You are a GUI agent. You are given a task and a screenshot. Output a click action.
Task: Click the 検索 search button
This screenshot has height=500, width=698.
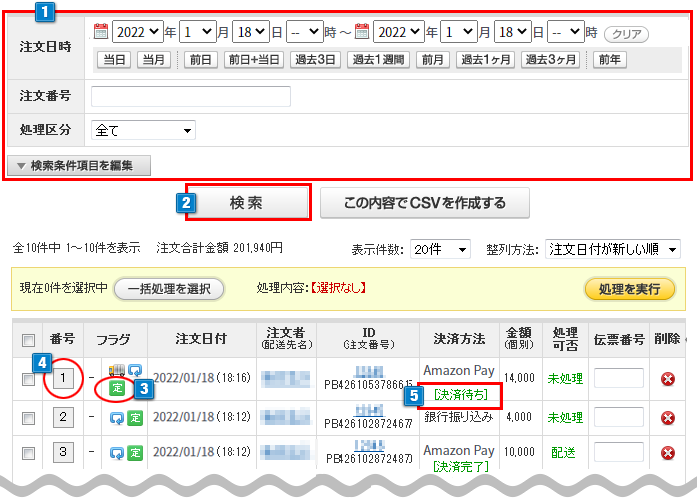(x=247, y=203)
